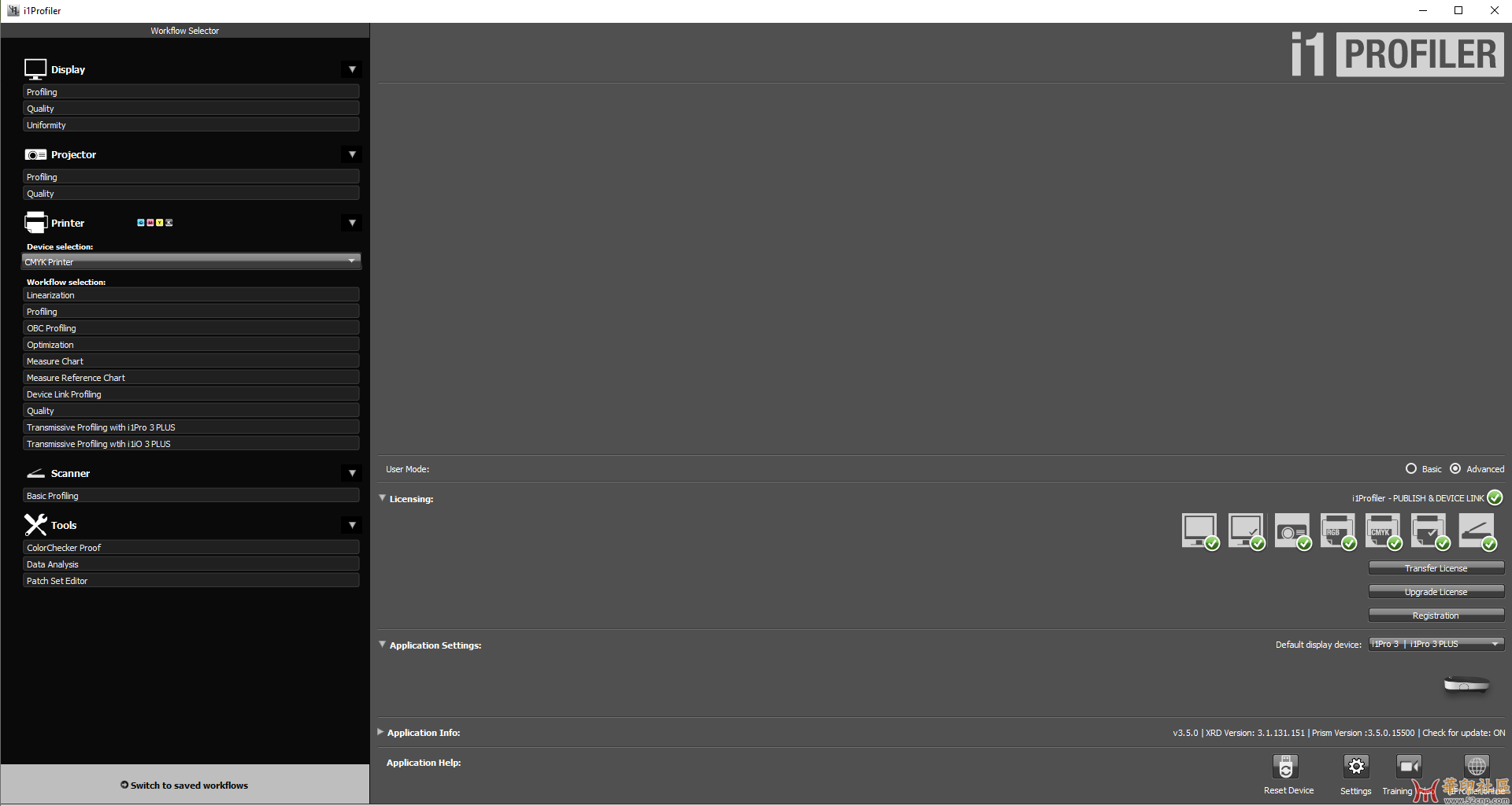Viewport: 1512px width, 806px height.
Task: Open the CMYK Printer device selection dropdown
Action: click(x=191, y=261)
